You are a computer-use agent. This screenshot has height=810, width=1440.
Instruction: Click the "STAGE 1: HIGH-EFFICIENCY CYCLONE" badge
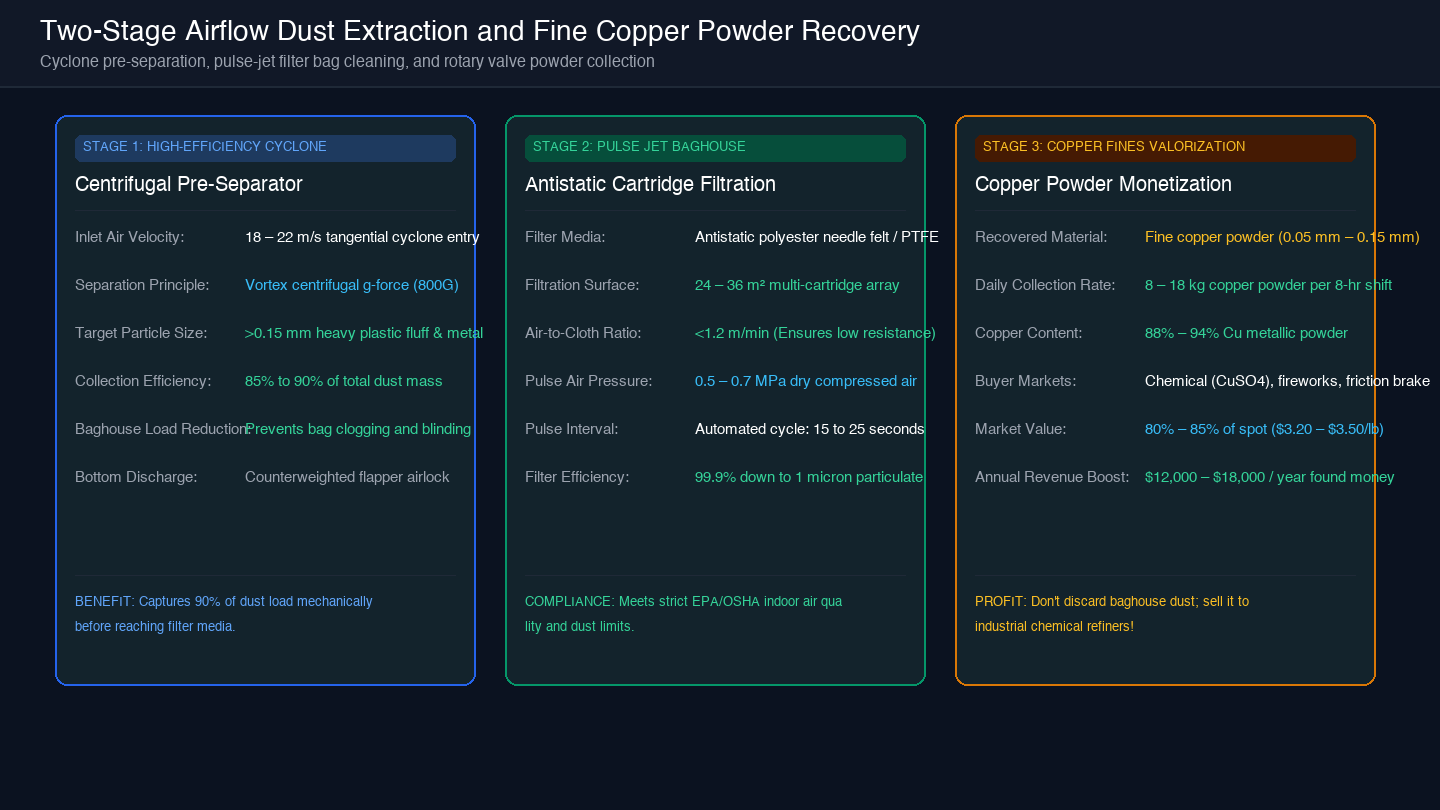265,147
